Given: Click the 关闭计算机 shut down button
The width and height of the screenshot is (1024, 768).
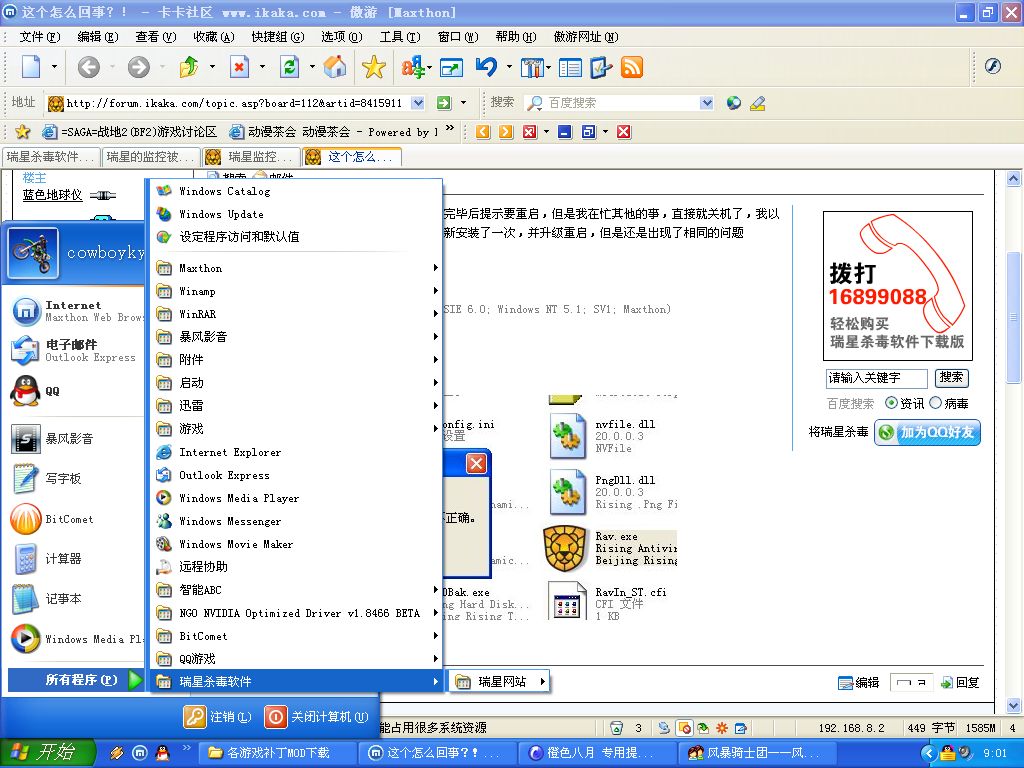Looking at the screenshot, I should 317,716.
